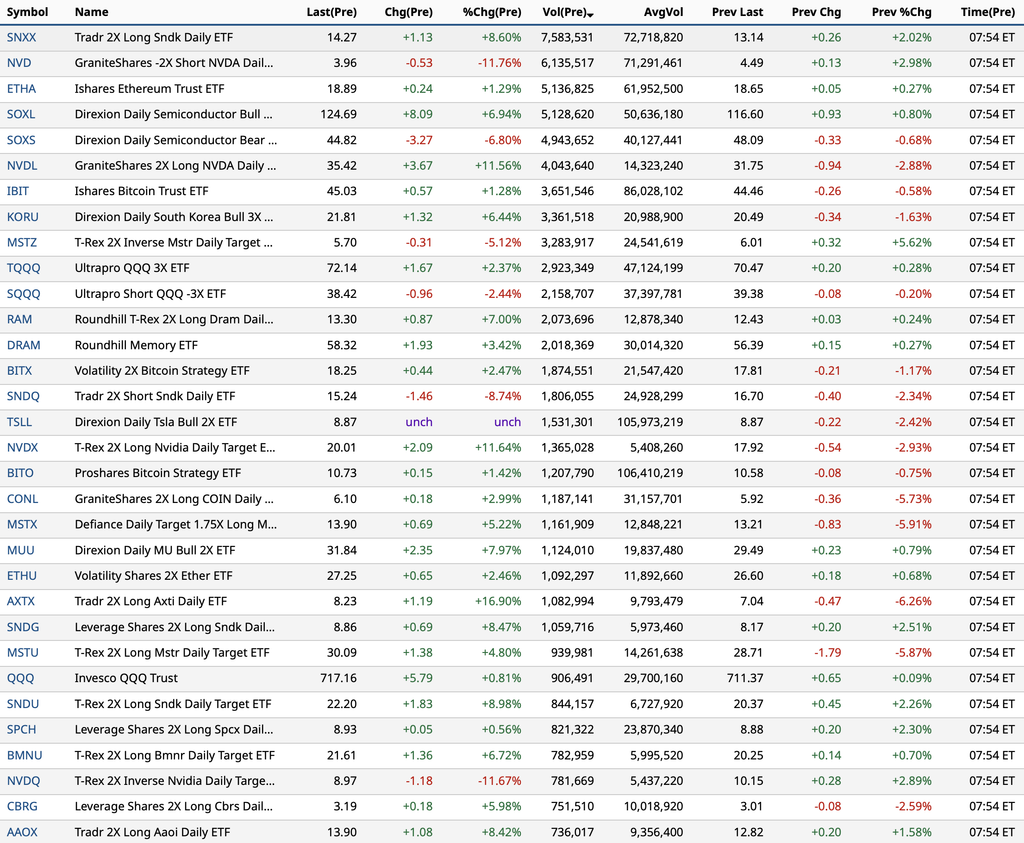Image resolution: width=1024 pixels, height=843 pixels.
Task: Click the TSLL ticker link
Action: (x=20, y=422)
